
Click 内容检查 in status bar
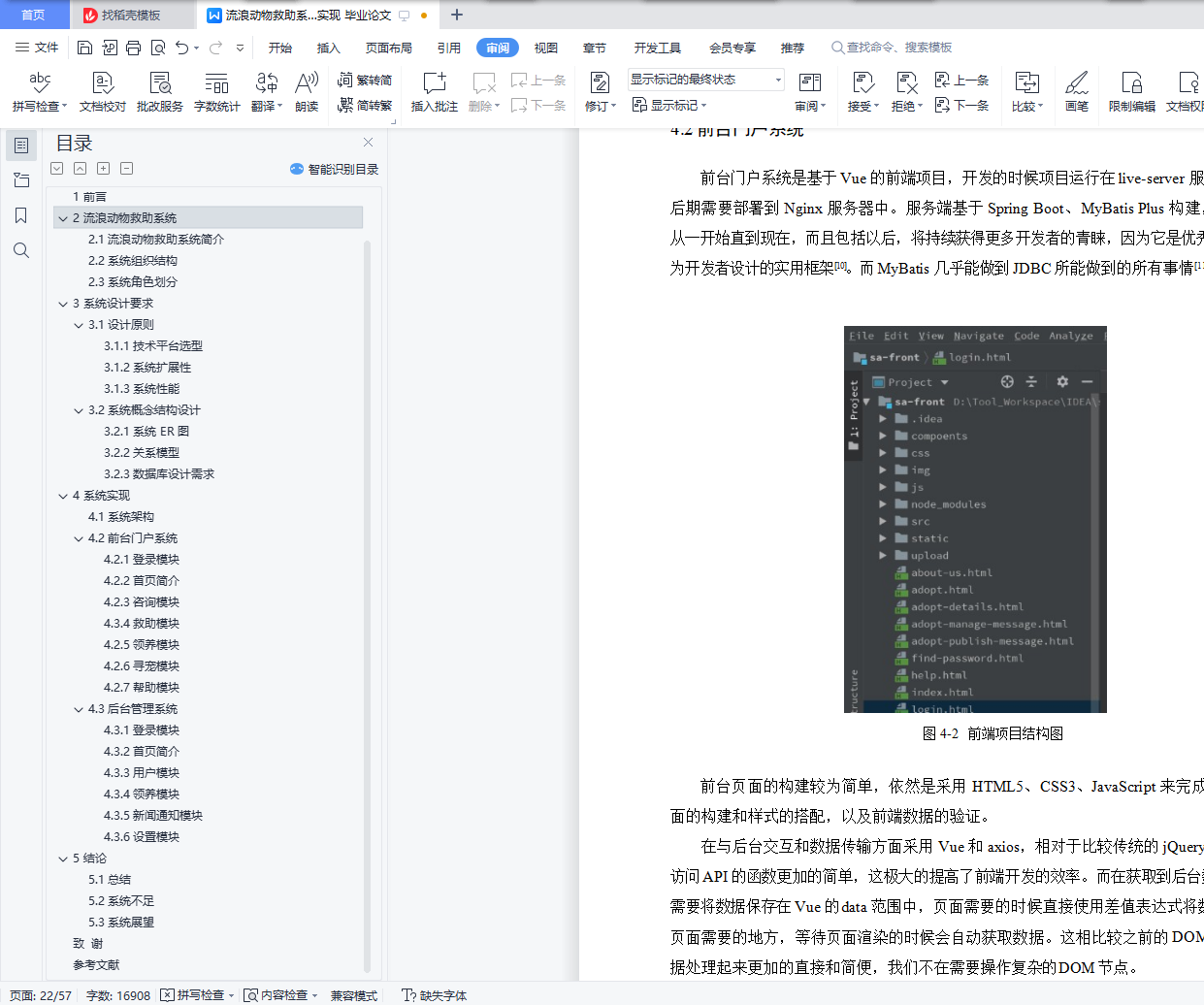tap(281, 995)
